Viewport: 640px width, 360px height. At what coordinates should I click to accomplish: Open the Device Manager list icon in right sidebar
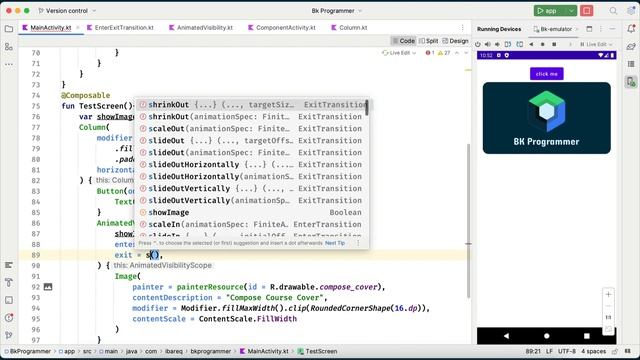pyautogui.click(x=631, y=64)
